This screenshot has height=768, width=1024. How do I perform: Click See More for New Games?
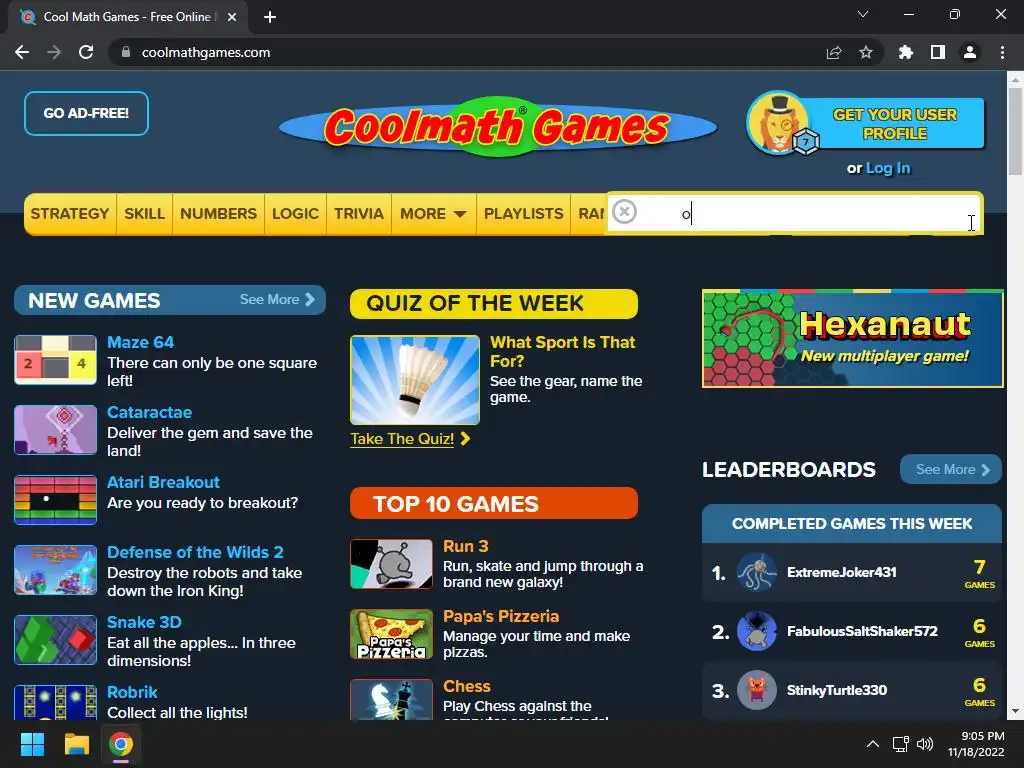pyautogui.click(x=277, y=299)
